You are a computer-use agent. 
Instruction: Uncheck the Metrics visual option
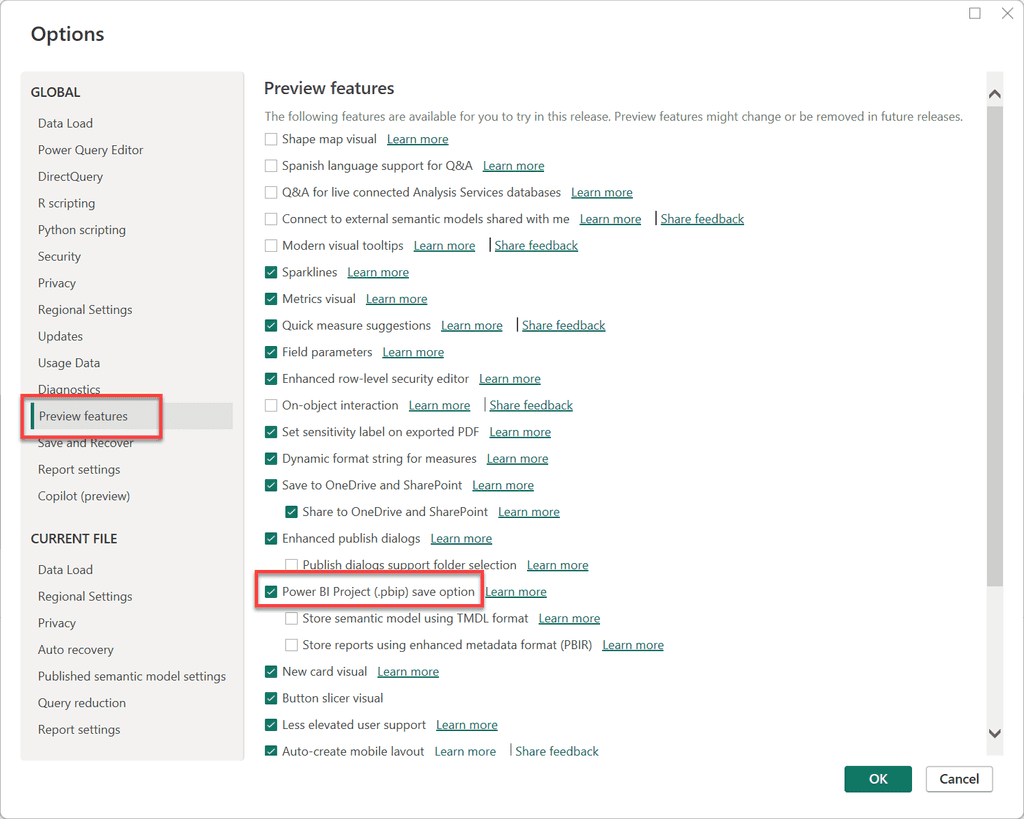(270, 298)
